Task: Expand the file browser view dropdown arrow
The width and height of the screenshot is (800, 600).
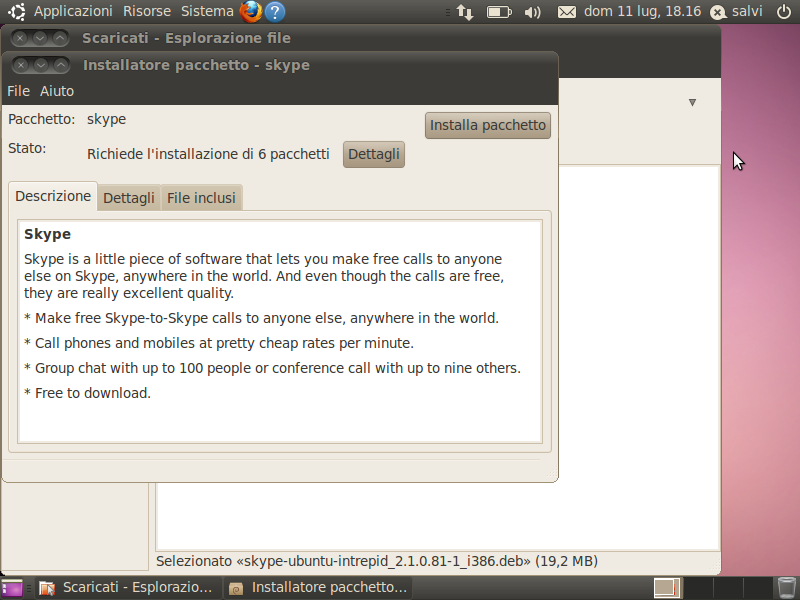Action: coord(692,103)
